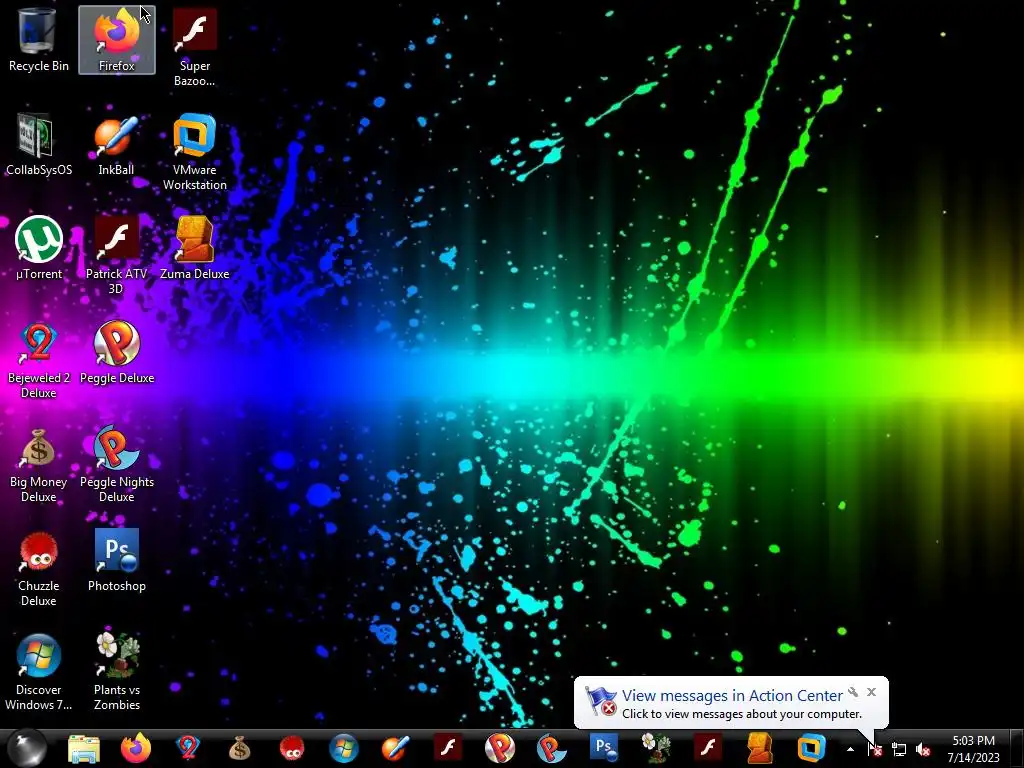Open the Recycle Bin desktop icon
Image resolution: width=1024 pixels, height=768 pixels.
[39, 40]
